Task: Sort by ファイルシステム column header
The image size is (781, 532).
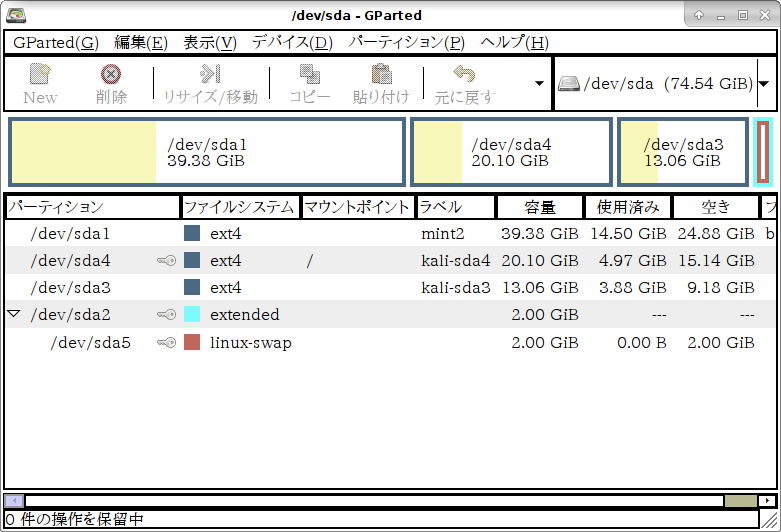Action: (x=241, y=207)
